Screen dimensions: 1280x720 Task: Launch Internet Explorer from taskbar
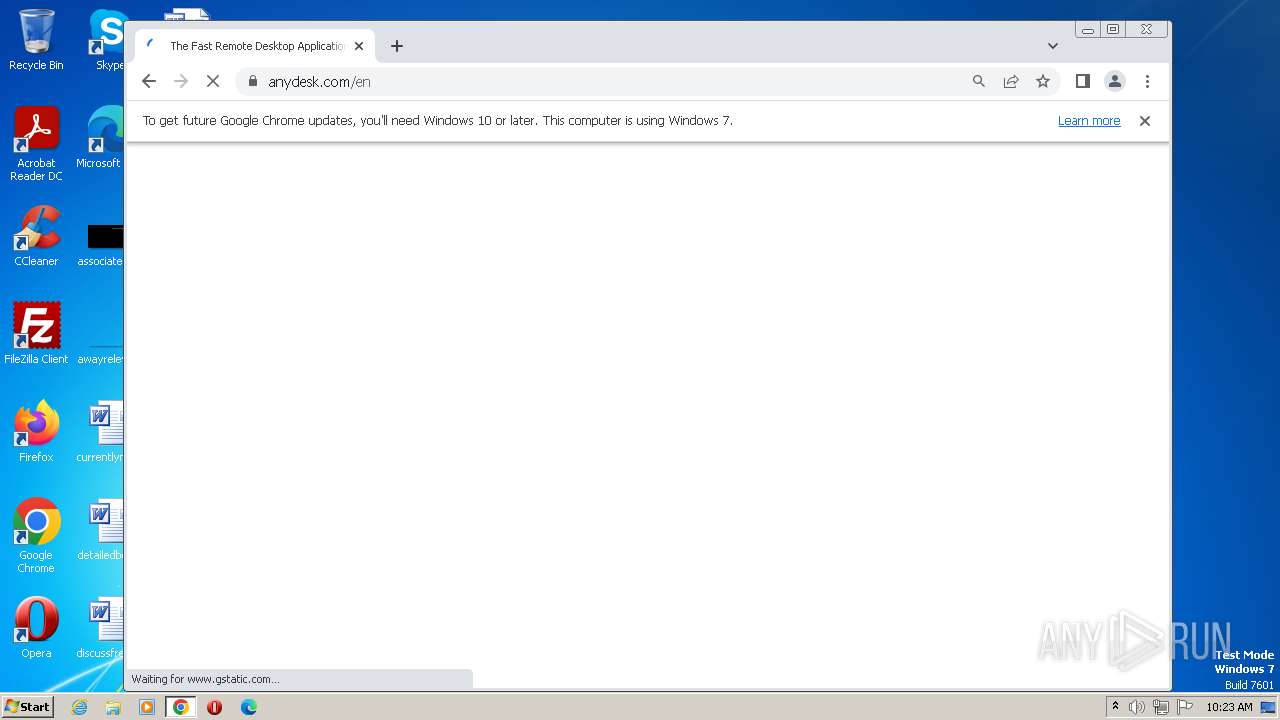79,707
